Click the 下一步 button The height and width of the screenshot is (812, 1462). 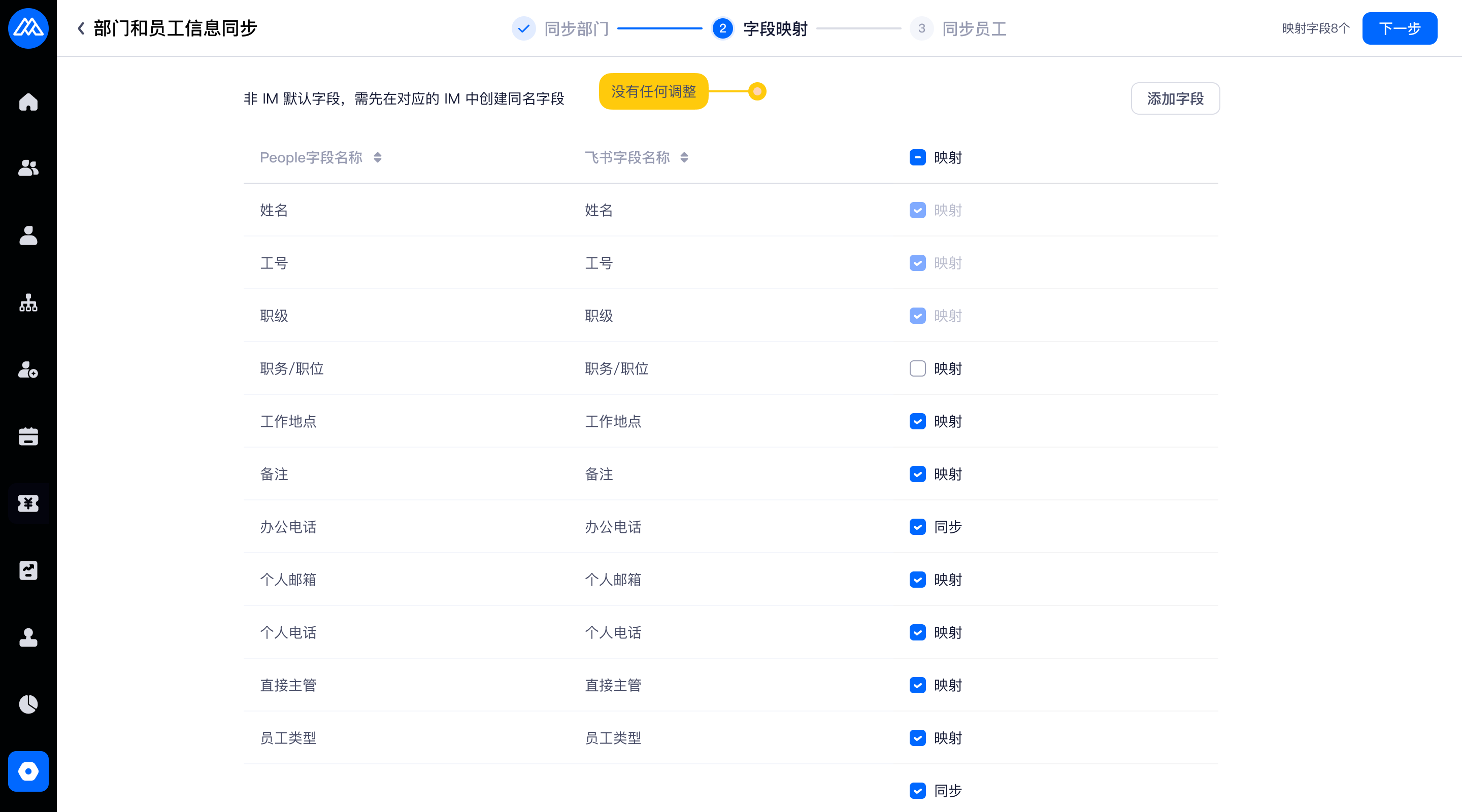point(1399,28)
